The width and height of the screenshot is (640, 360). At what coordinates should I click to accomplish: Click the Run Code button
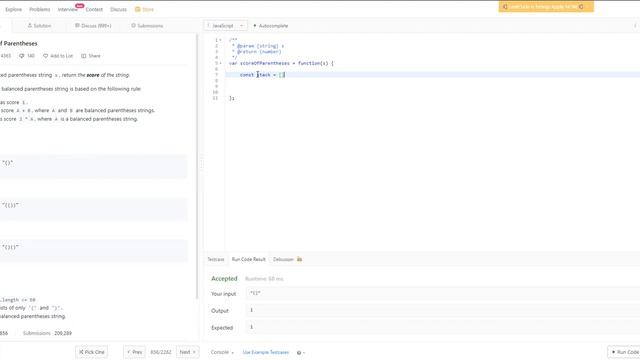624,352
